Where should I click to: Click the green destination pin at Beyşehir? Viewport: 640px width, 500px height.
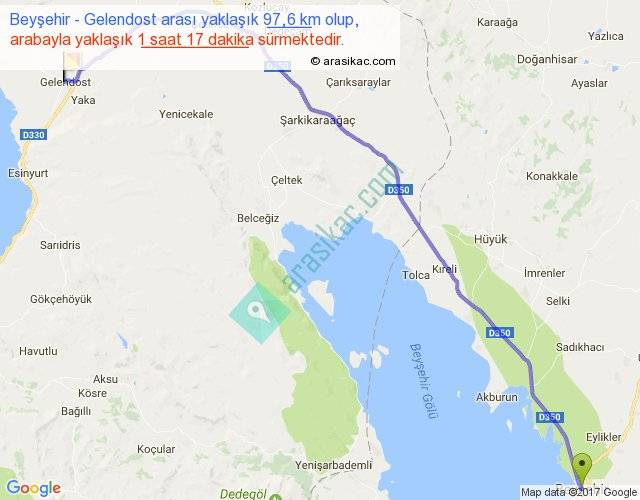click(x=582, y=469)
